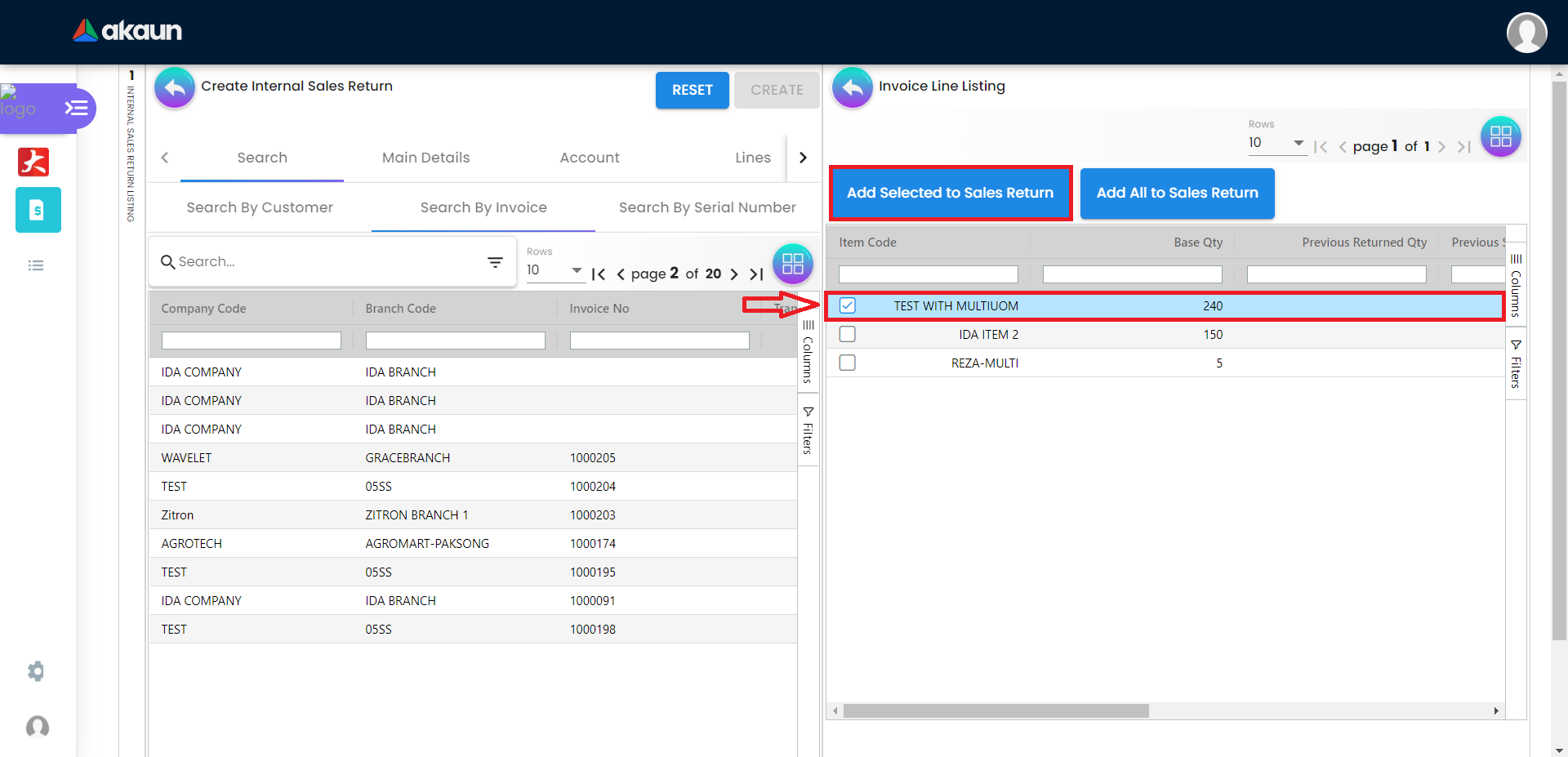Click the horizontal scrollbar under invoice lines
This screenshot has width=1568, height=757.
pyautogui.click(x=996, y=711)
